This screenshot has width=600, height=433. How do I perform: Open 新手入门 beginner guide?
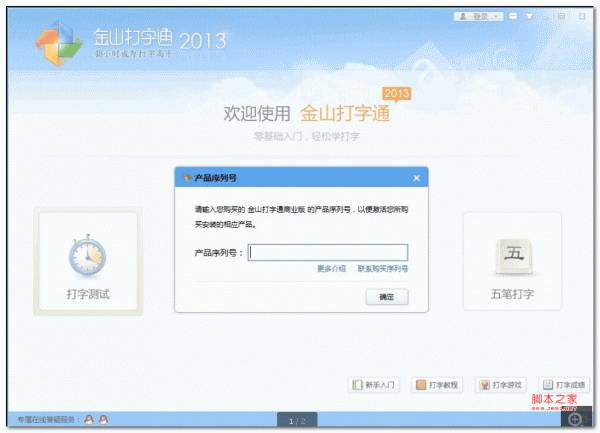coord(373,385)
